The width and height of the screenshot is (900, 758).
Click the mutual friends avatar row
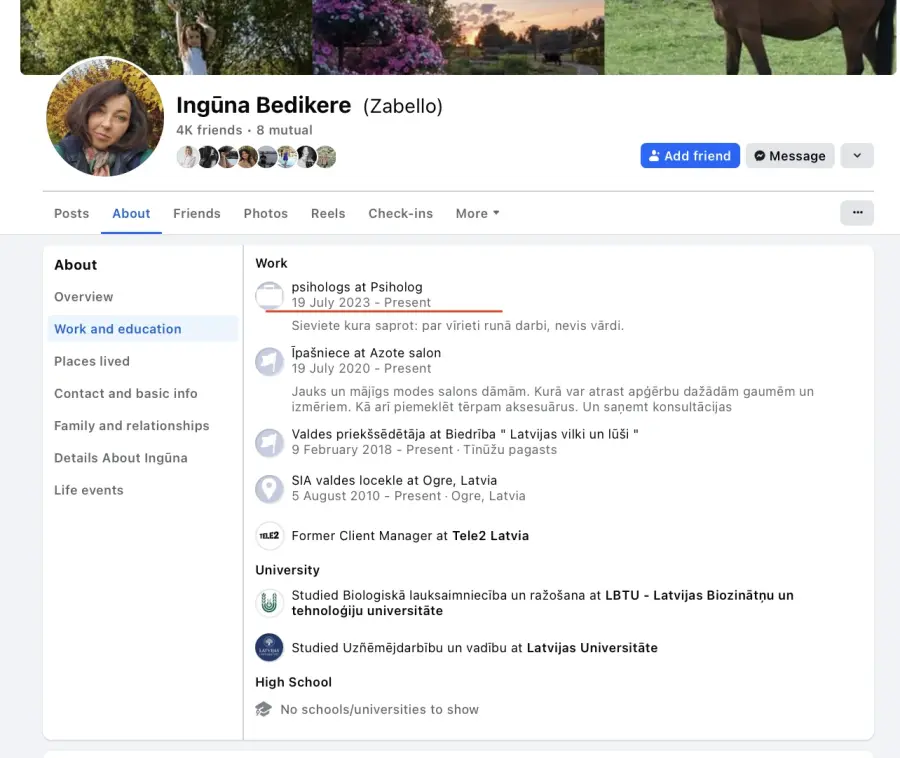256,157
